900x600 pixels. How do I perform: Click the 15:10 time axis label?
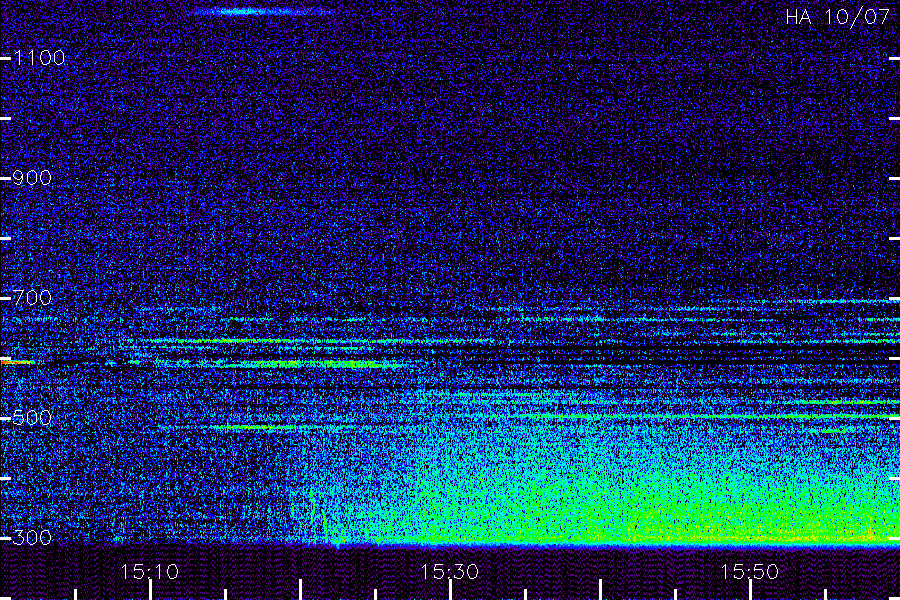(x=149, y=572)
